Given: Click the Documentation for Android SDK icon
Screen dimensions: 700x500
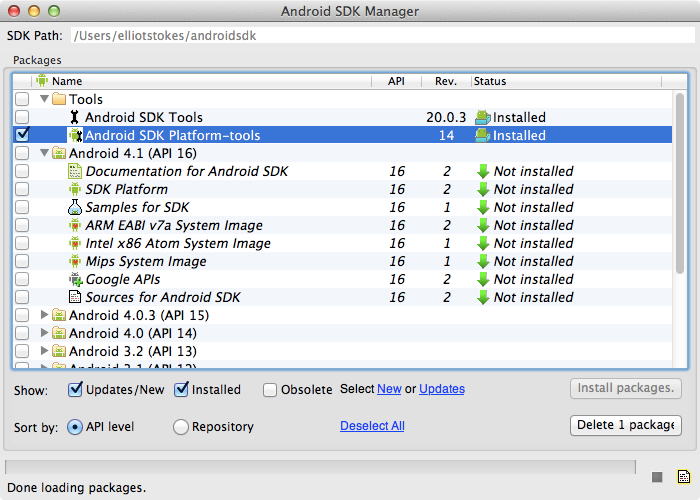Looking at the screenshot, I should tap(75, 171).
